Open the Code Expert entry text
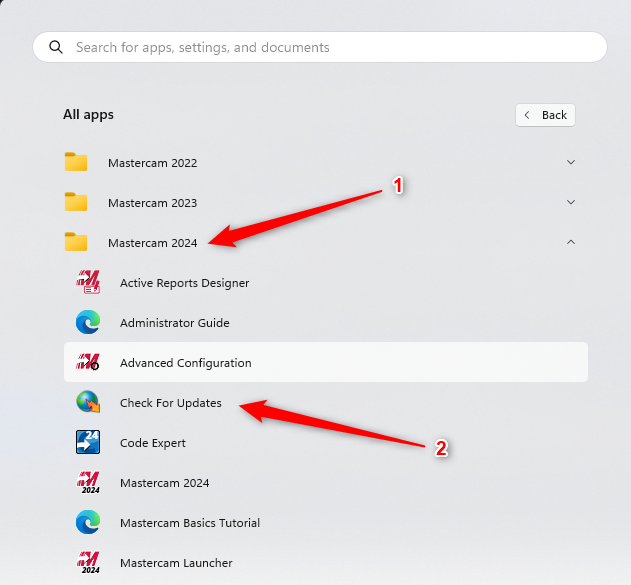The width and height of the screenshot is (631, 585). tap(153, 443)
